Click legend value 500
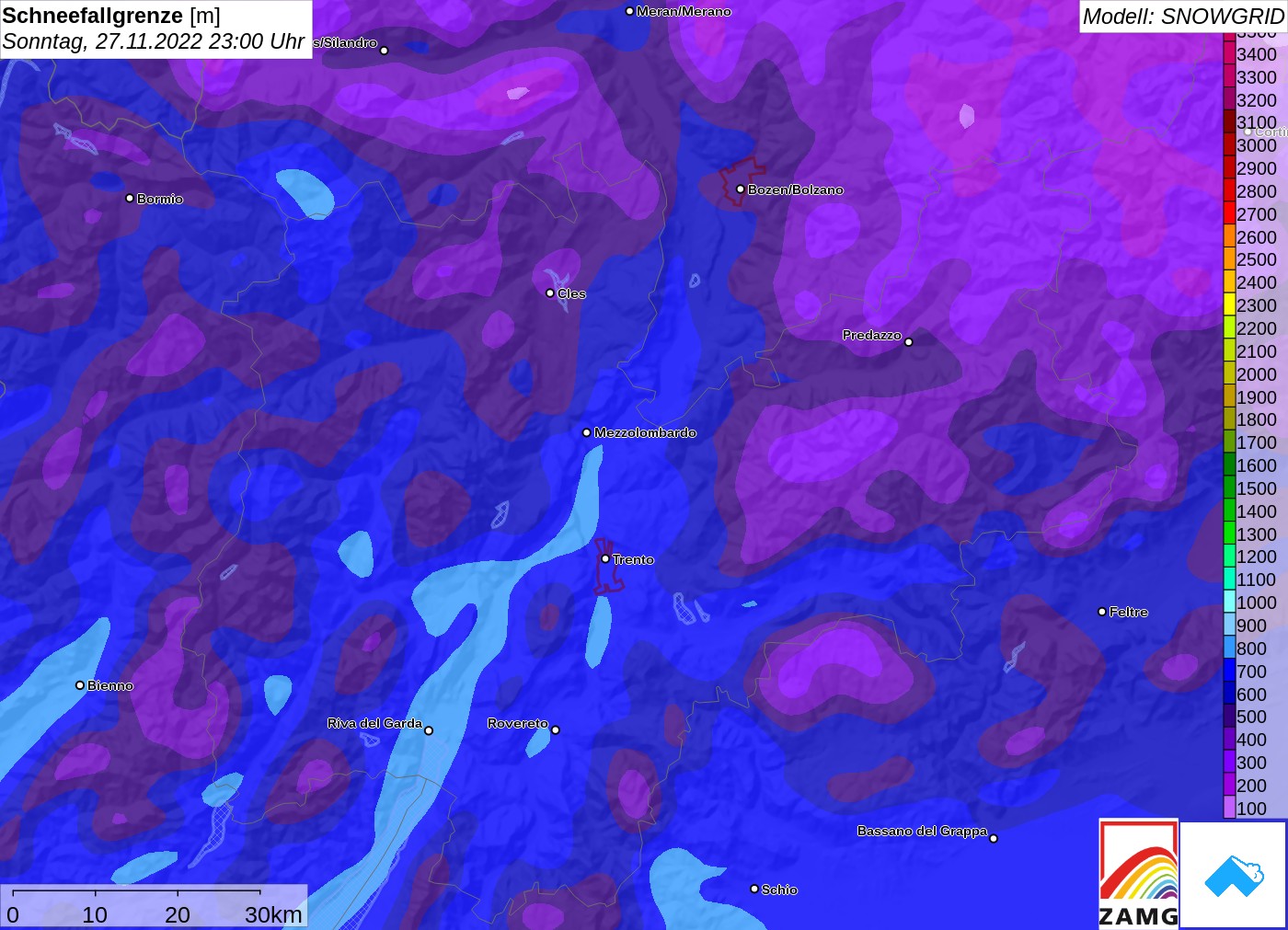The height and width of the screenshot is (930, 1288). [x=1251, y=716]
